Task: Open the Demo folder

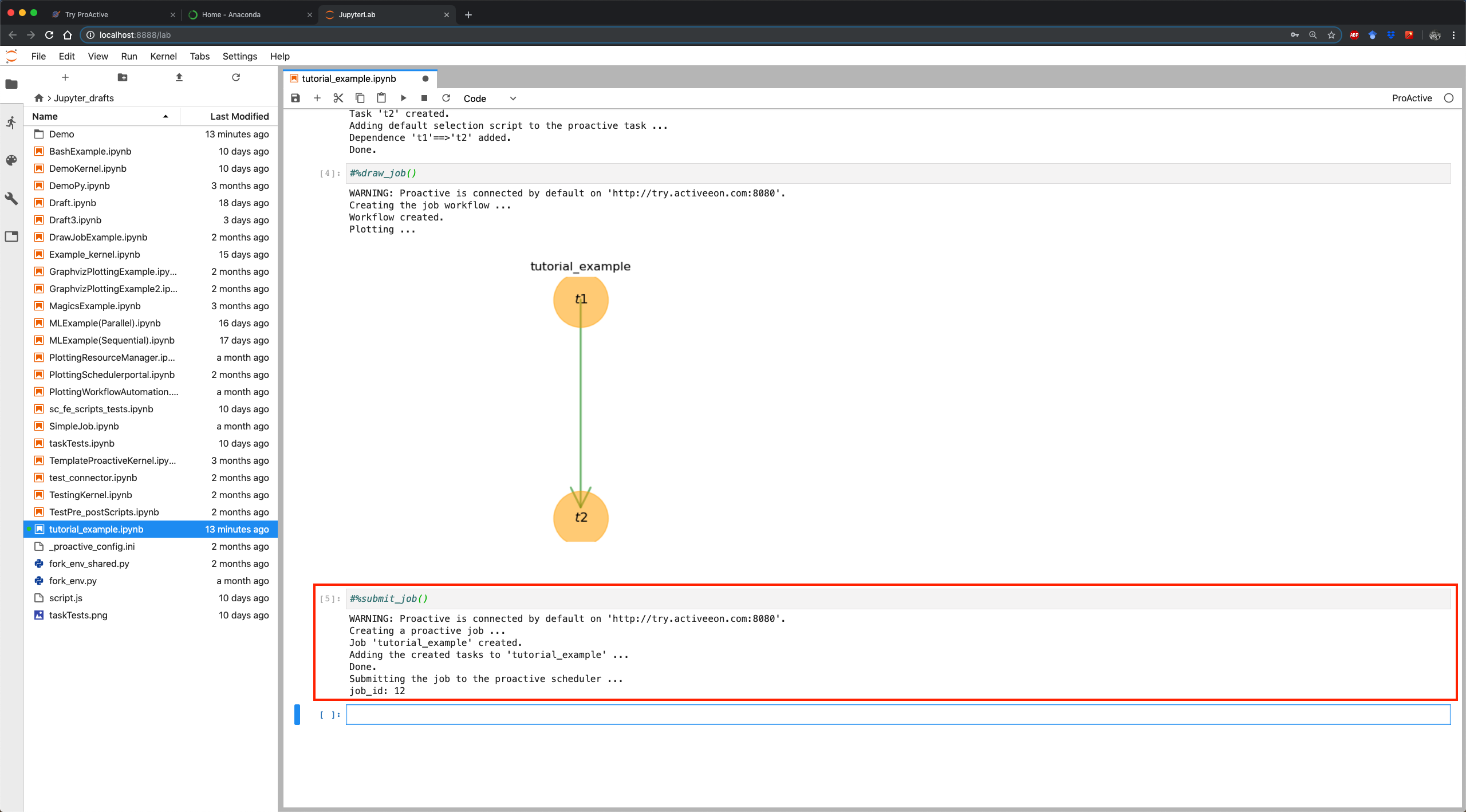Action: tap(151, 134)
